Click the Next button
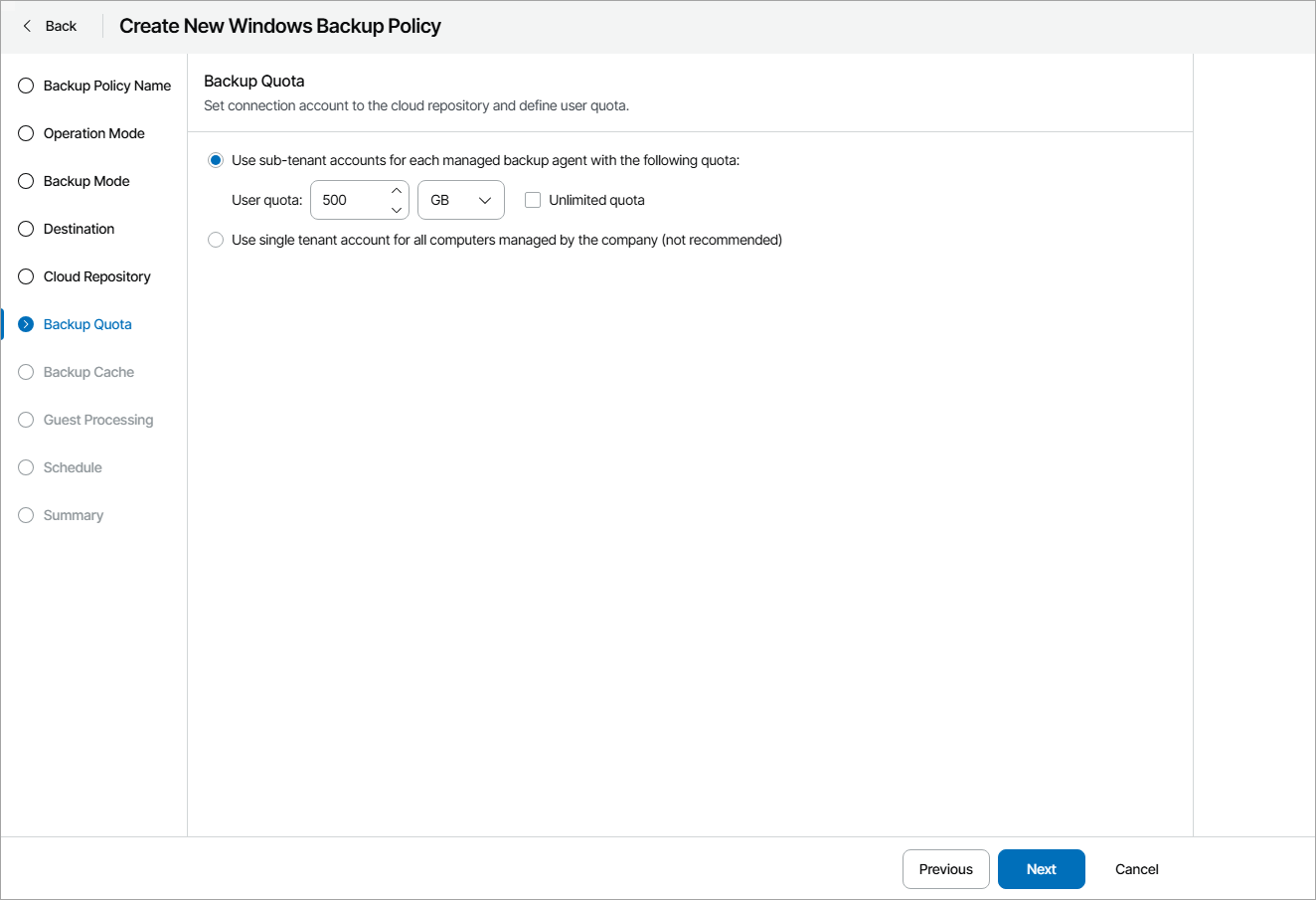Image resolution: width=1316 pixels, height=900 pixels. (x=1041, y=869)
